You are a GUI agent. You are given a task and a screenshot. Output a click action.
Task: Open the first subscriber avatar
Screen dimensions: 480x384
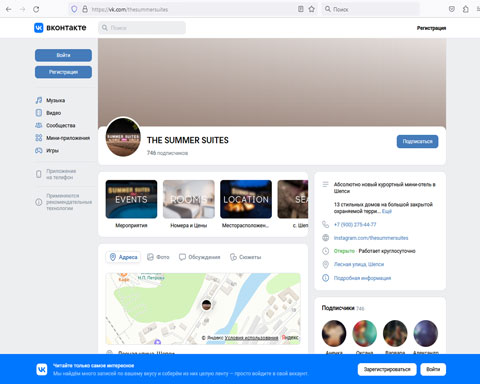[x=334, y=333]
